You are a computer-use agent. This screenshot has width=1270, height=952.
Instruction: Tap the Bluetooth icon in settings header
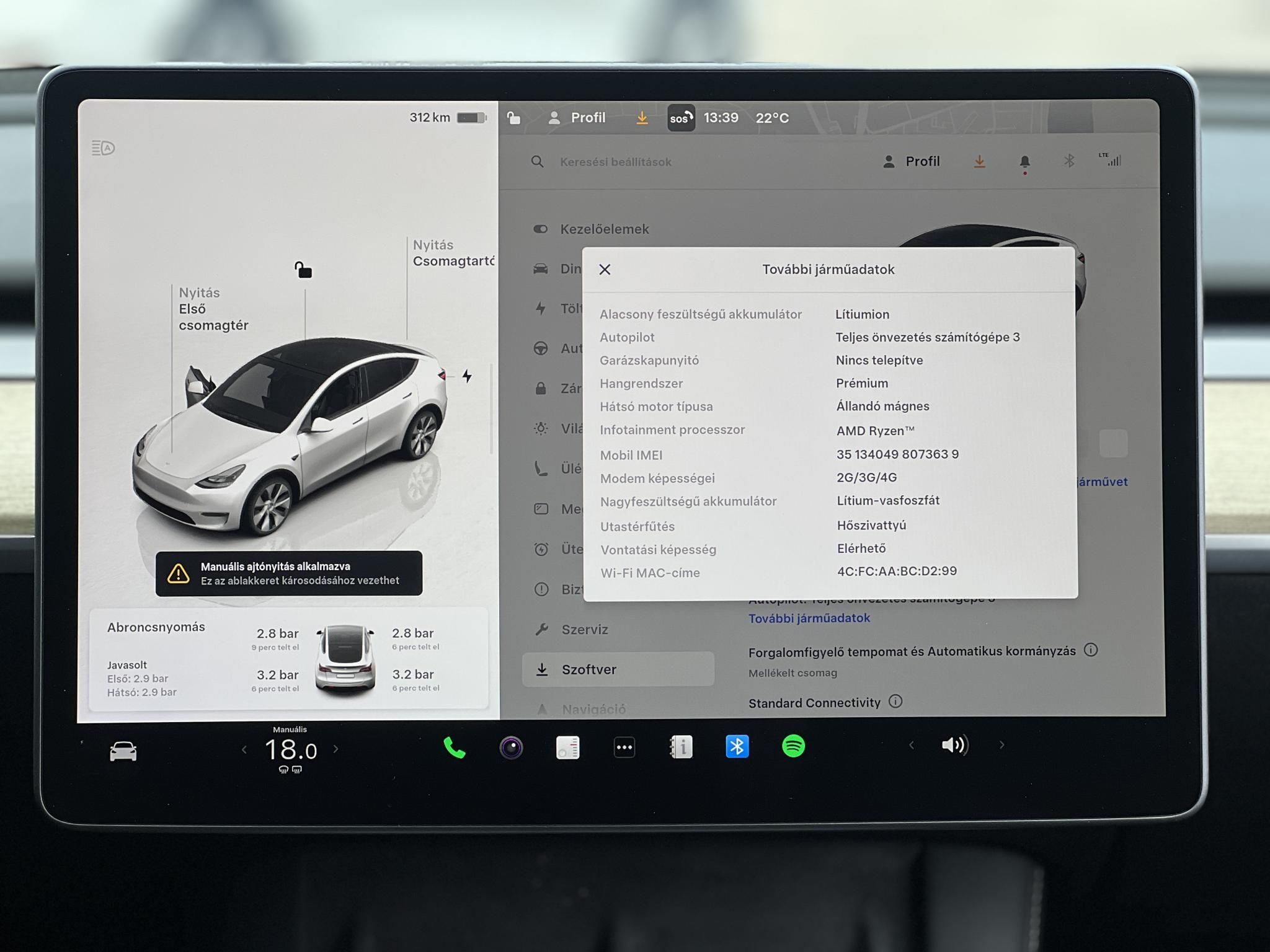click(1069, 161)
